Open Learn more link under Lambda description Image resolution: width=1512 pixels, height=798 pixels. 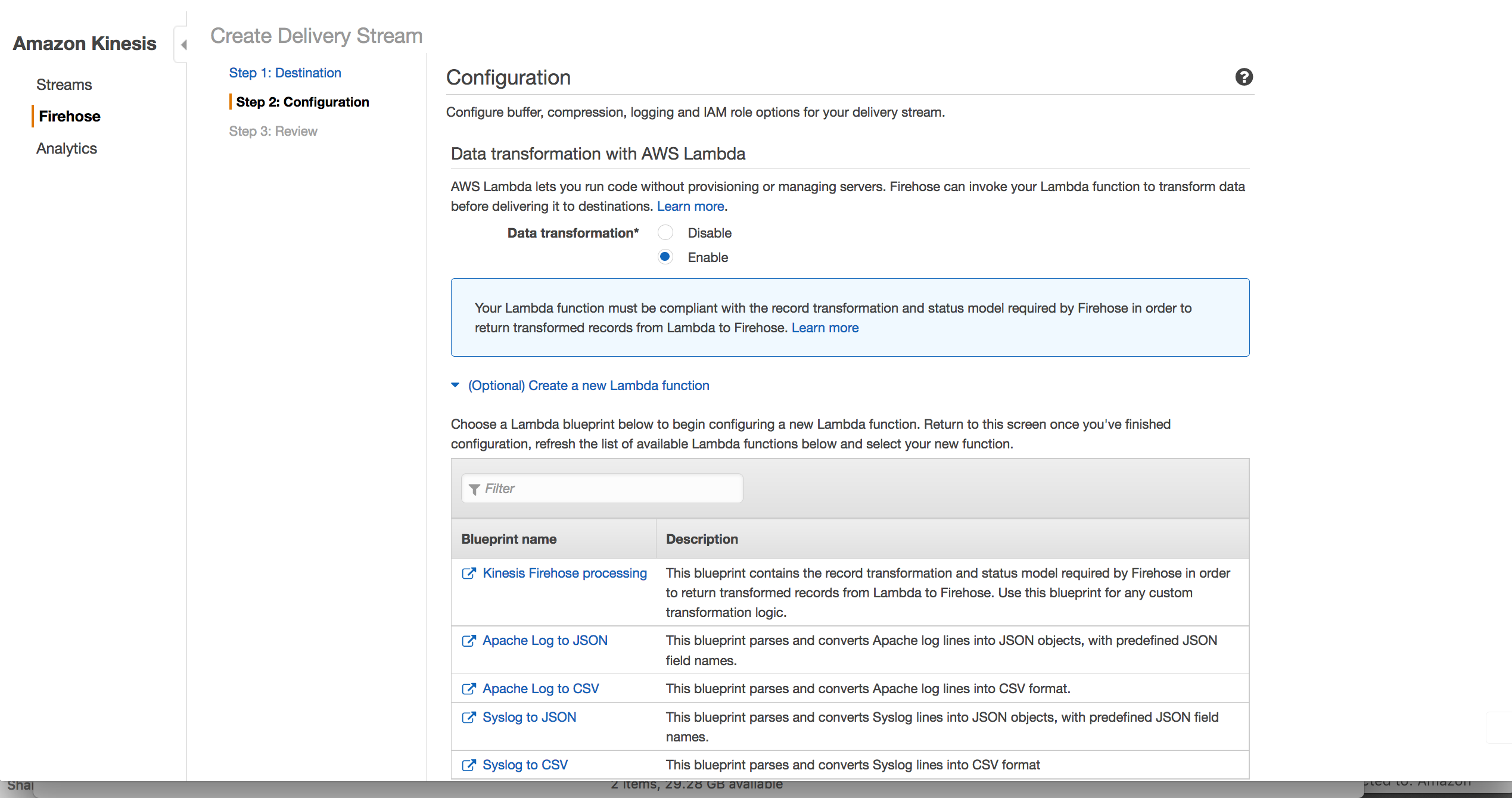(690, 206)
